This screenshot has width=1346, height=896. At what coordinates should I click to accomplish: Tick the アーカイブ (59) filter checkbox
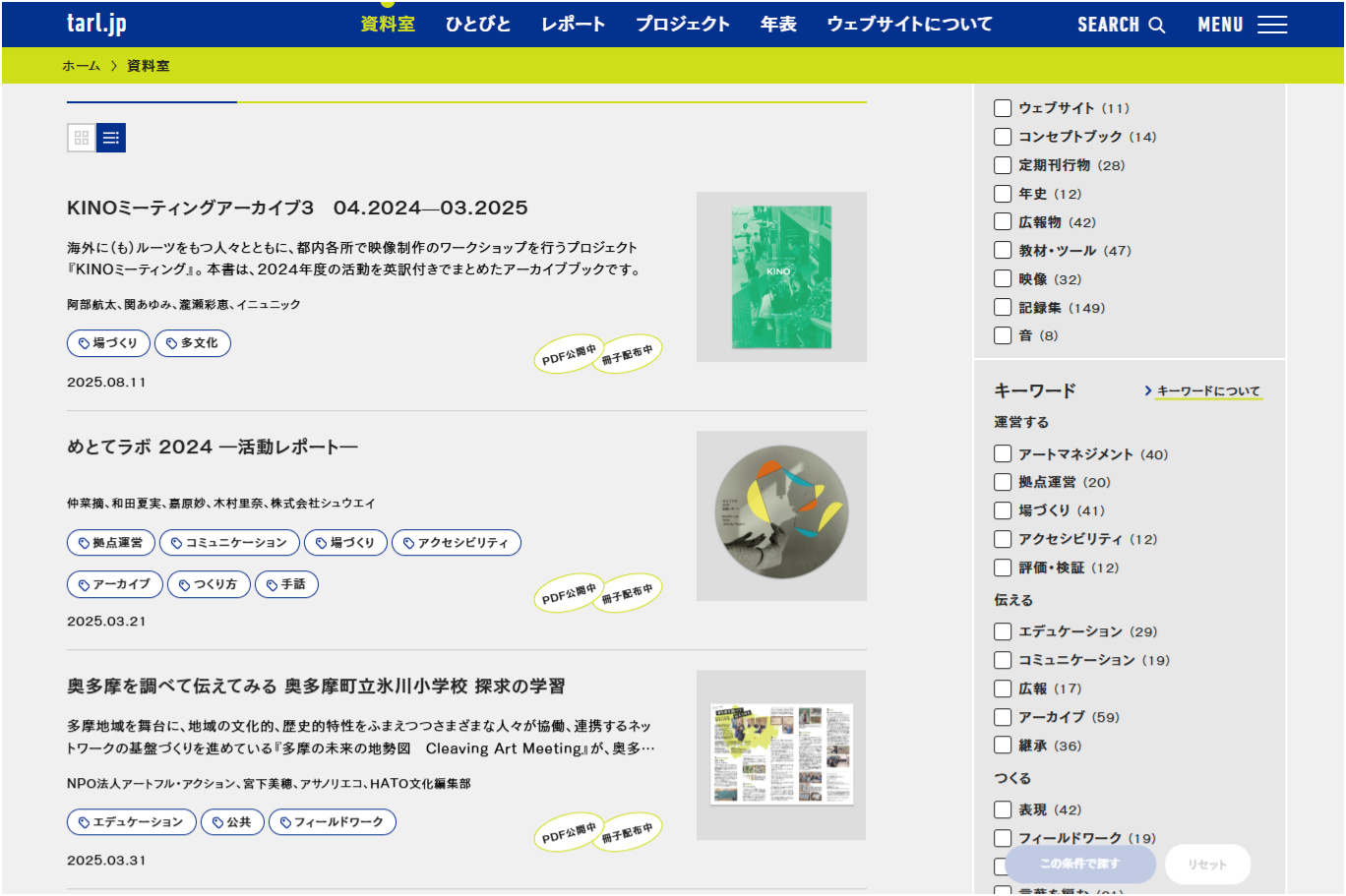[1003, 717]
